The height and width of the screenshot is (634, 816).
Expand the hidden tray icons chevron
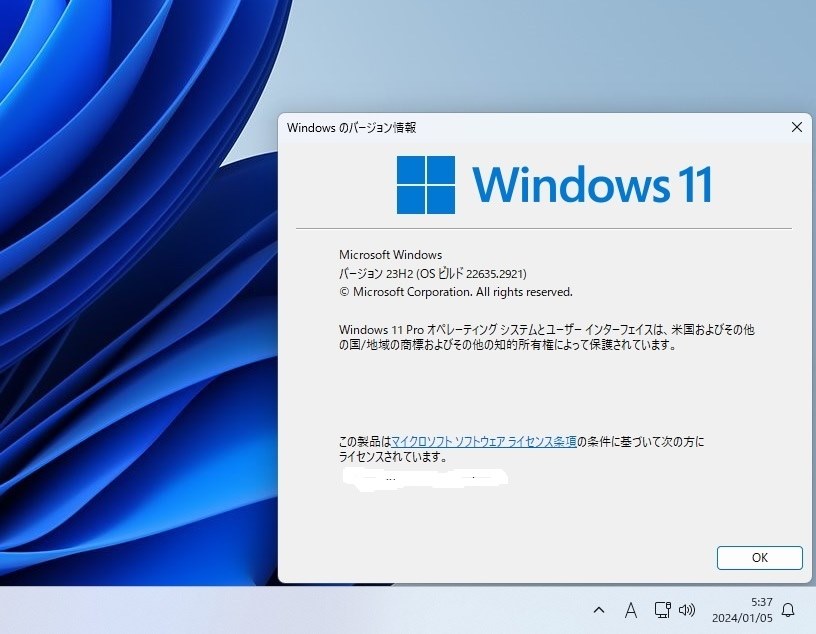tap(599, 609)
